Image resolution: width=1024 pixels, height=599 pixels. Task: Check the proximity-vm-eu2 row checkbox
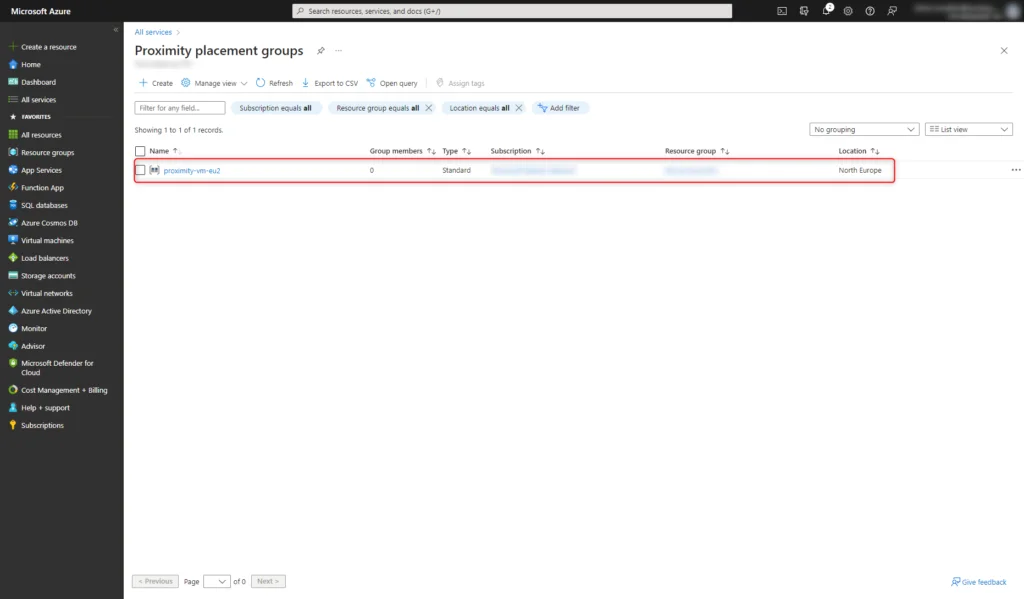[138, 170]
